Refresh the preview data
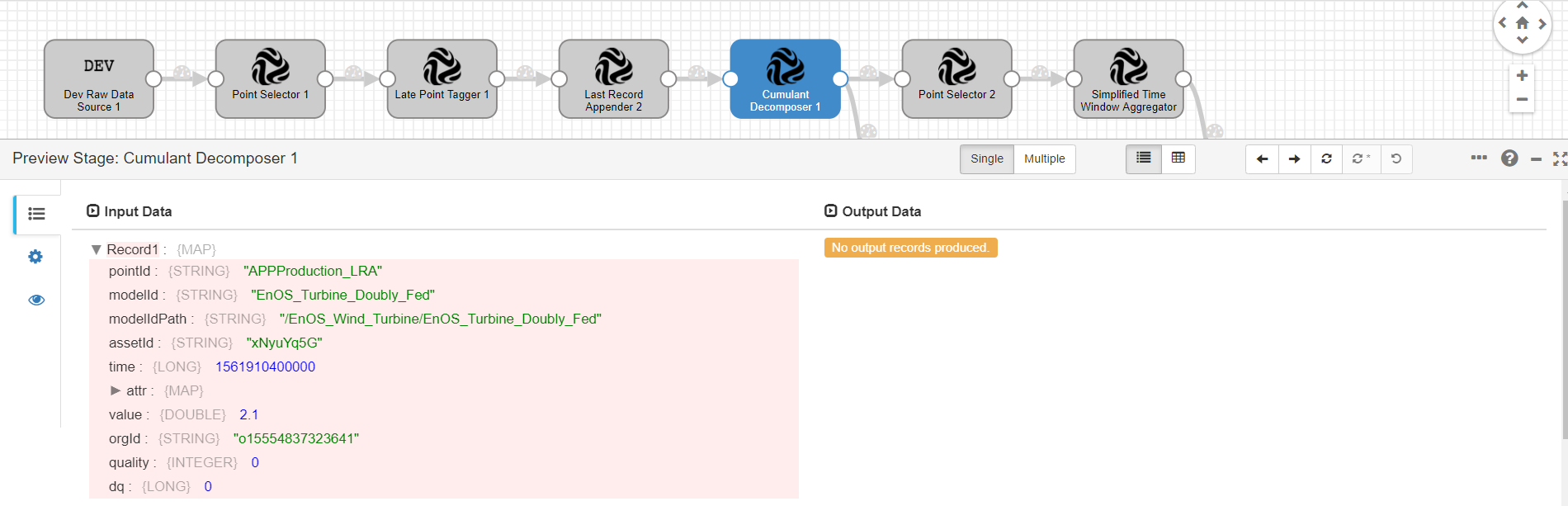The width and height of the screenshot is (1568, 506). coord(1326,159)
